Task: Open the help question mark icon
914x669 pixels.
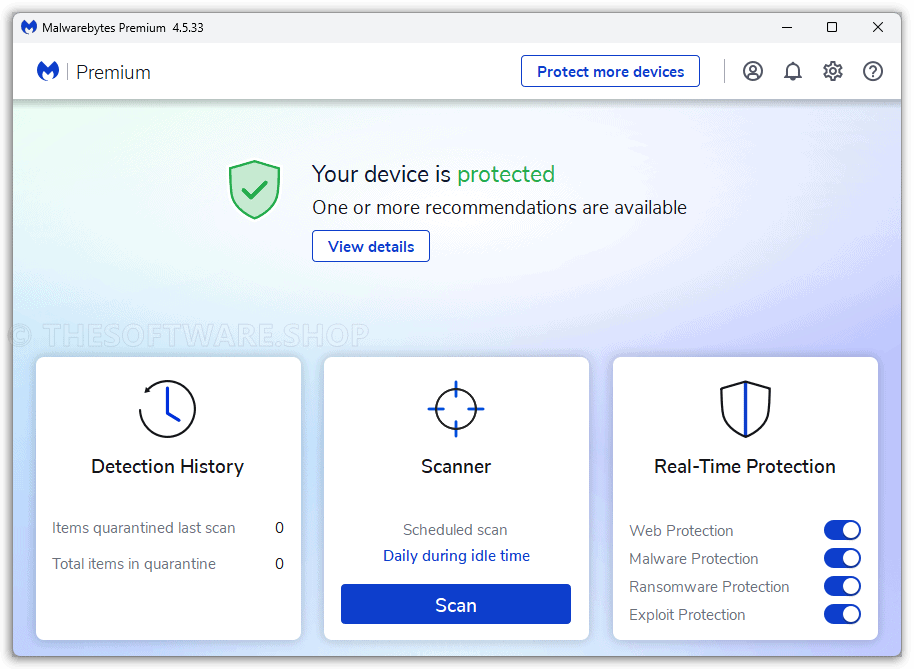Action: click(873, 71)
